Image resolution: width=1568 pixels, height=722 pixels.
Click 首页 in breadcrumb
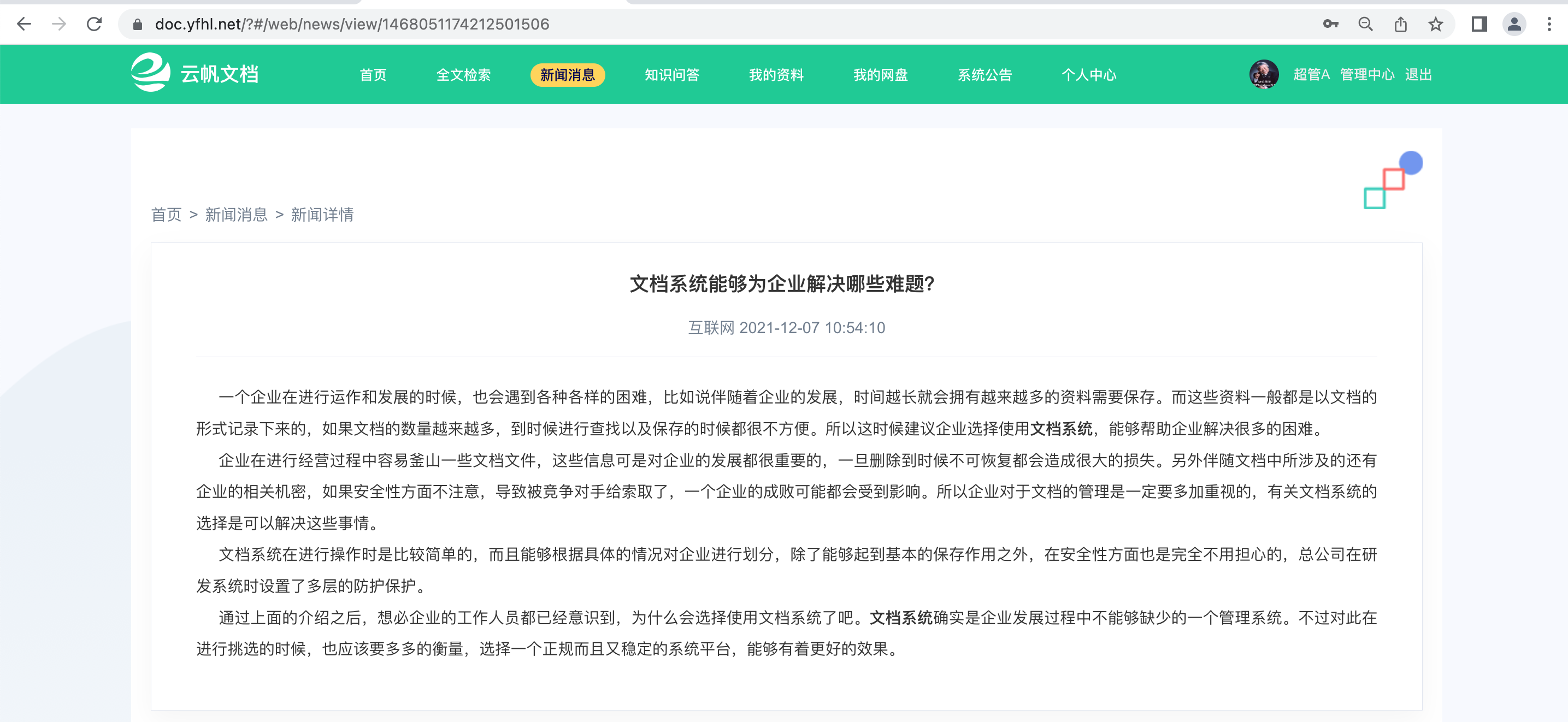click(x=166, y=214)
